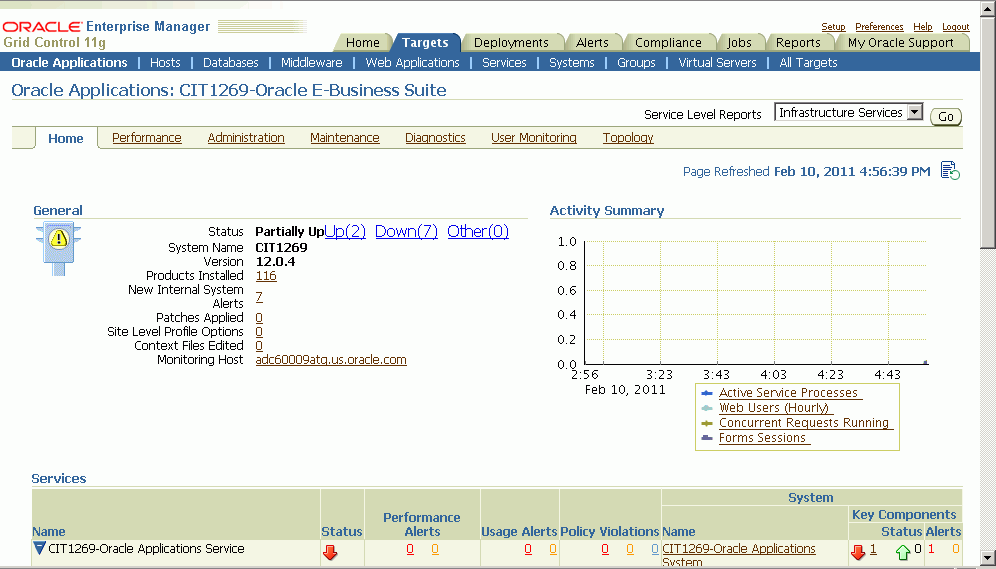Screen dimensions: 996x569
Task: Click red down status arrow in Services row
Action: [330, 551]
